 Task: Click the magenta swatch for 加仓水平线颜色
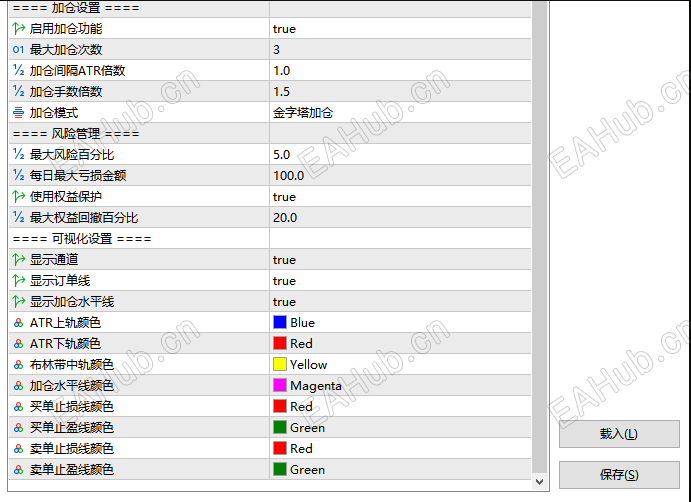(x=280, y=385)
